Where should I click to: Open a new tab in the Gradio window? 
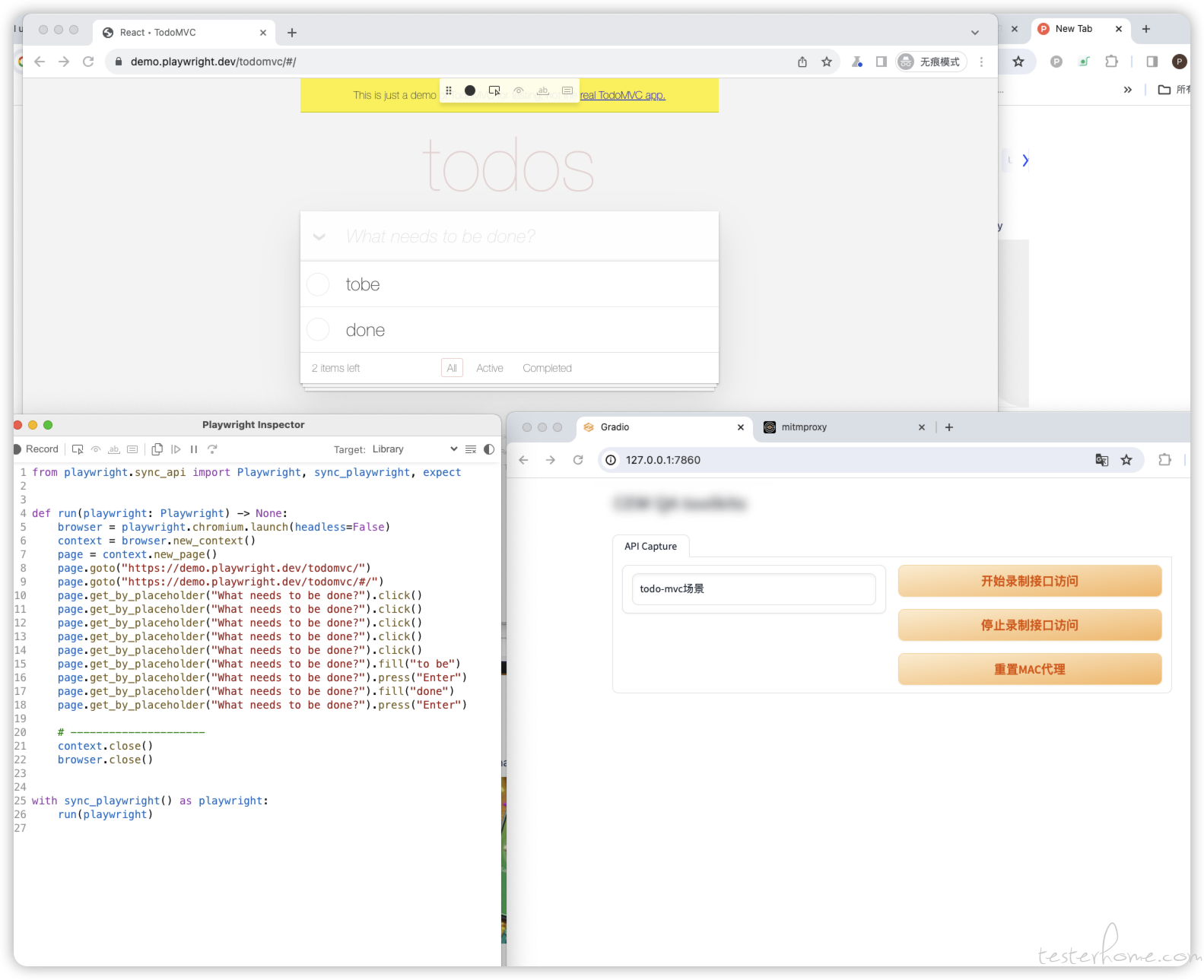tap(949, 427)
